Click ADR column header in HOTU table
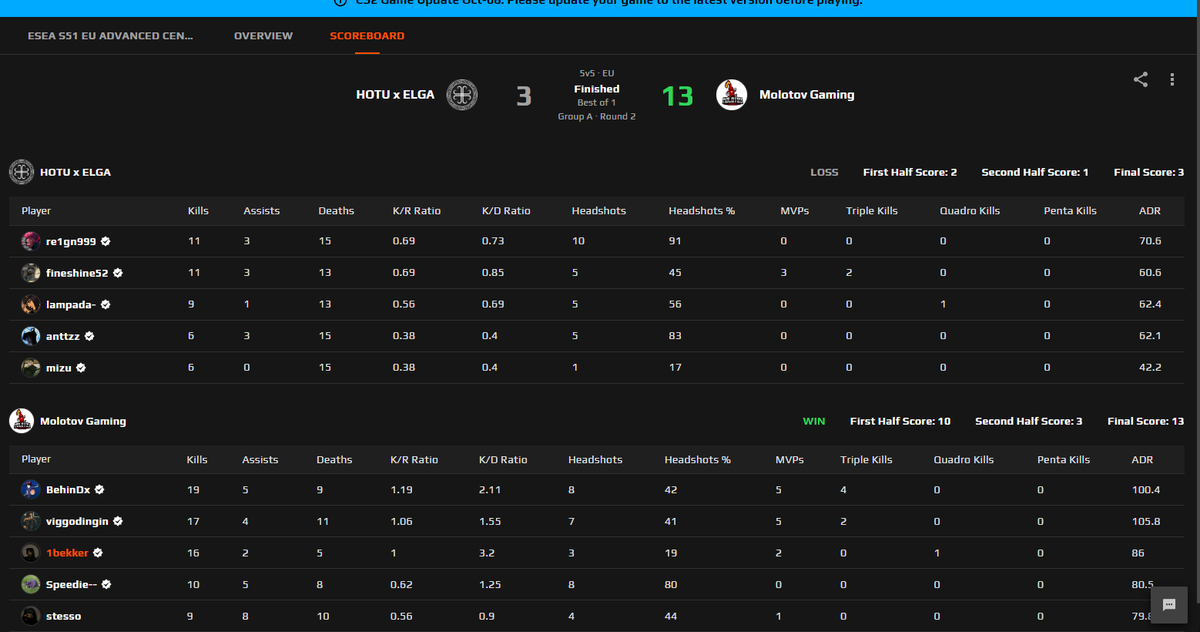 coord(1150,211)
